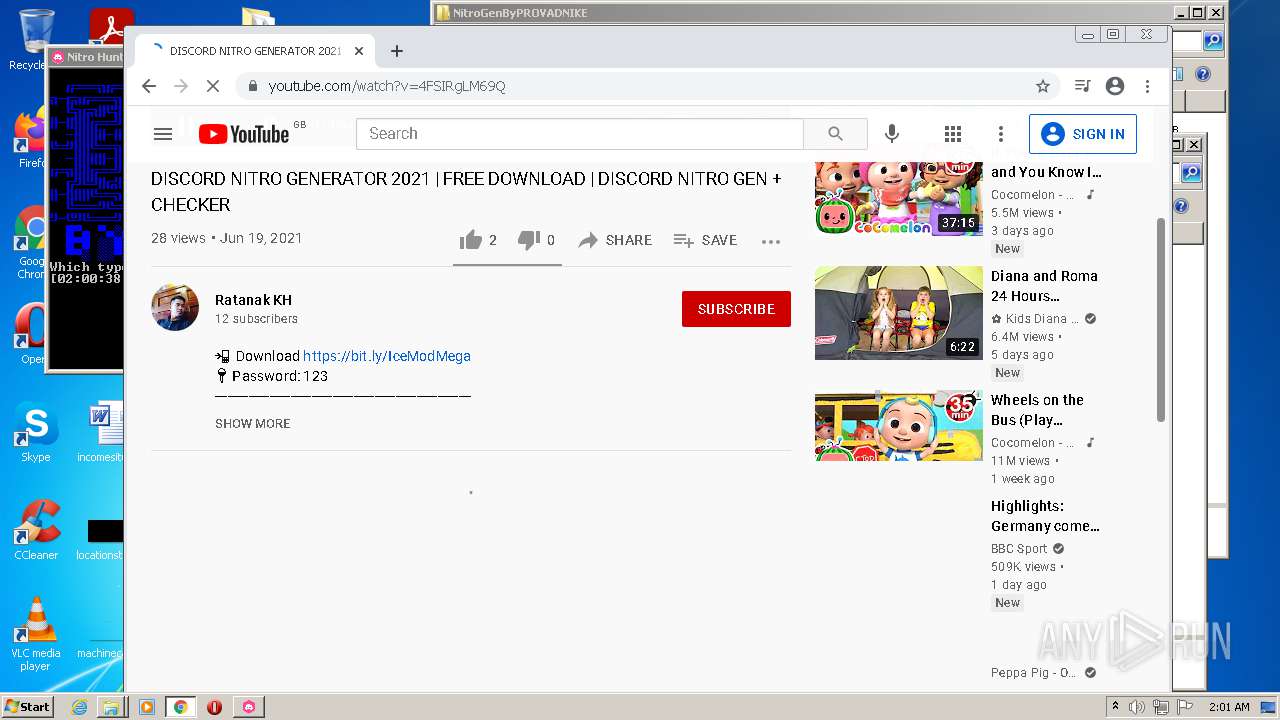This screenshot has width=1280, height=720.
Task: Open the bit.ly/IceModMega download link
Action: click(x=387, y=356)
